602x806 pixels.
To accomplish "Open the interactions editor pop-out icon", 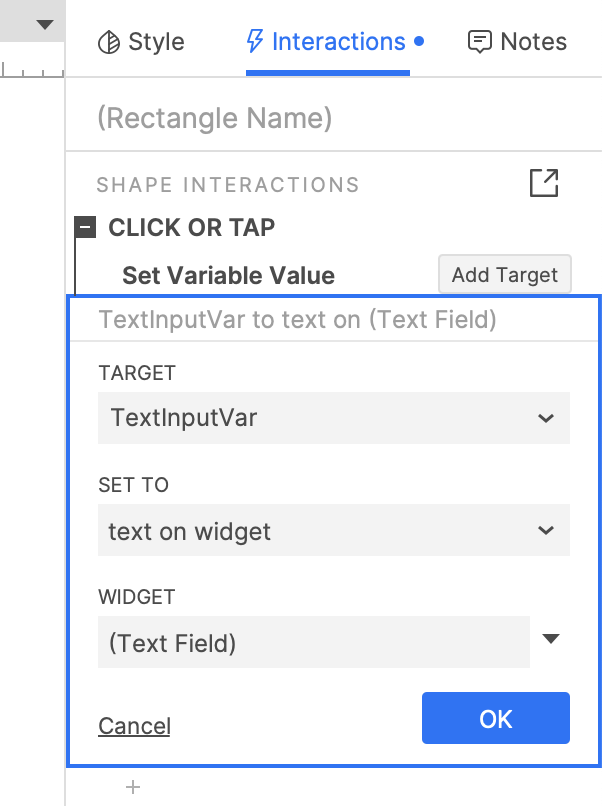I will (544, 183).
